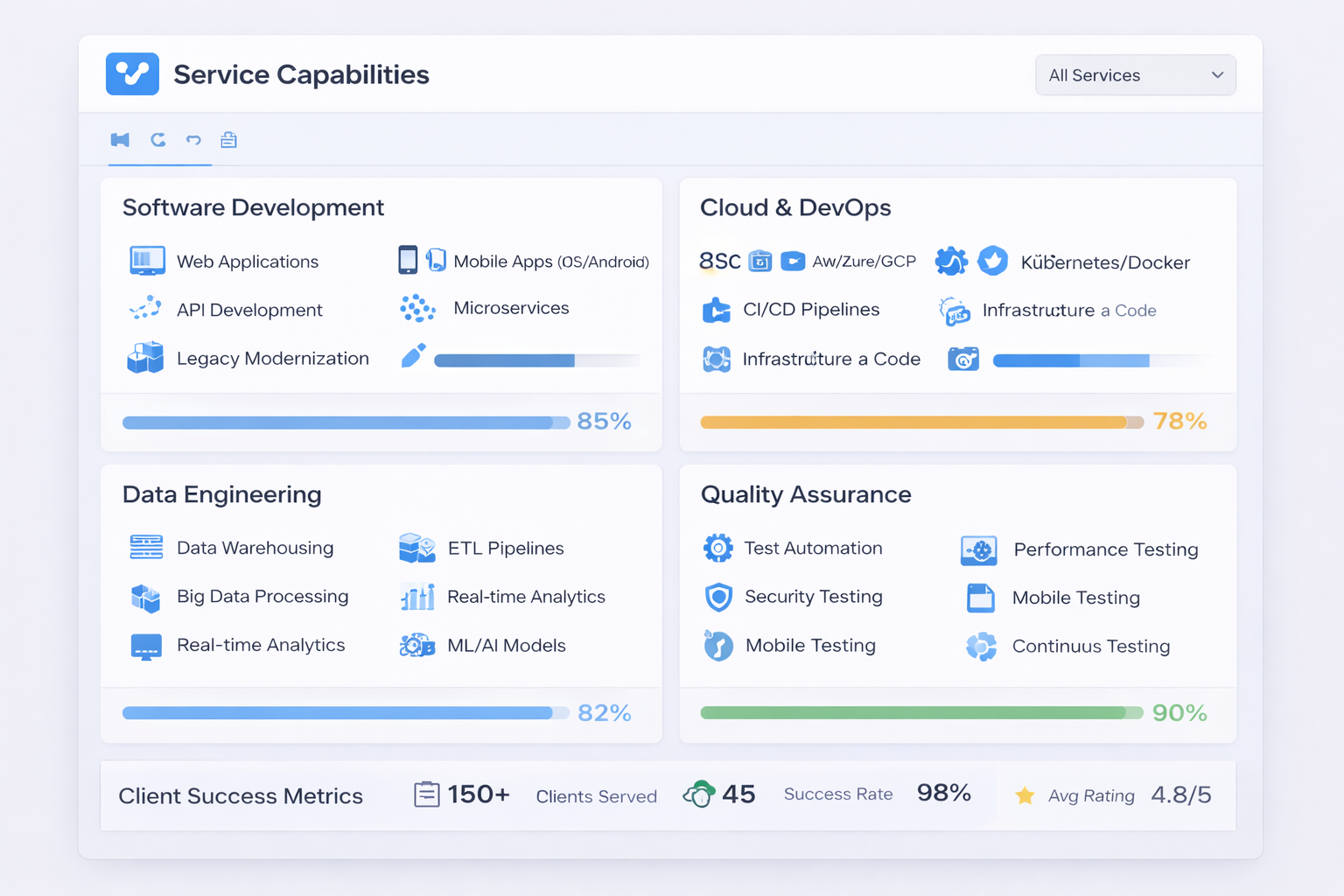Select the Microservices dots icon
The width and height of the screenshot is (1344, 896).
point(417,308)
